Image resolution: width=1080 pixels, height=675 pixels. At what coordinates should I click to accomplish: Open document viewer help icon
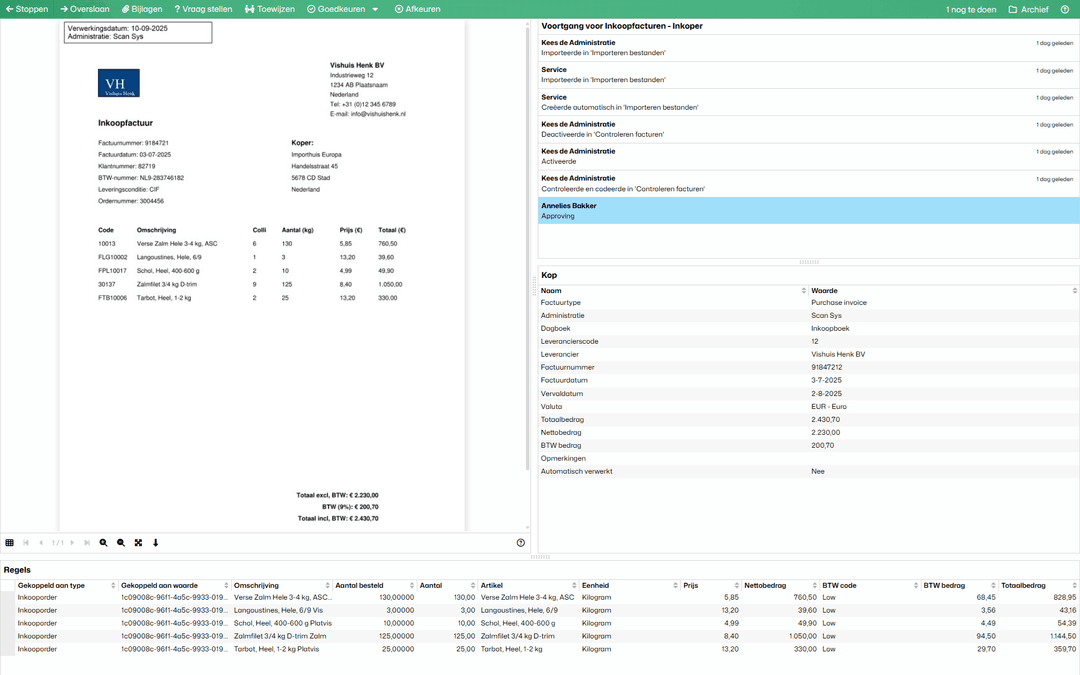pos(520,543)
